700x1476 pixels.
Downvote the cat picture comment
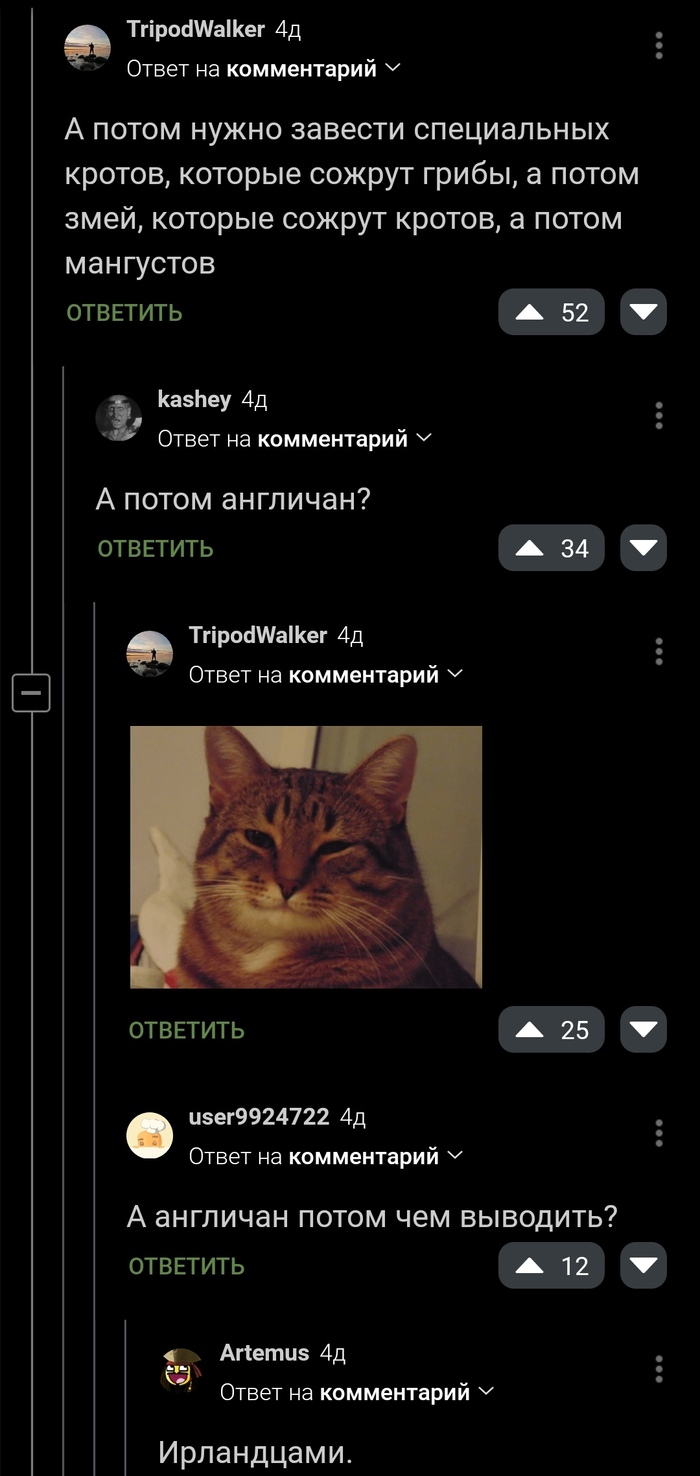point(643,1030)
